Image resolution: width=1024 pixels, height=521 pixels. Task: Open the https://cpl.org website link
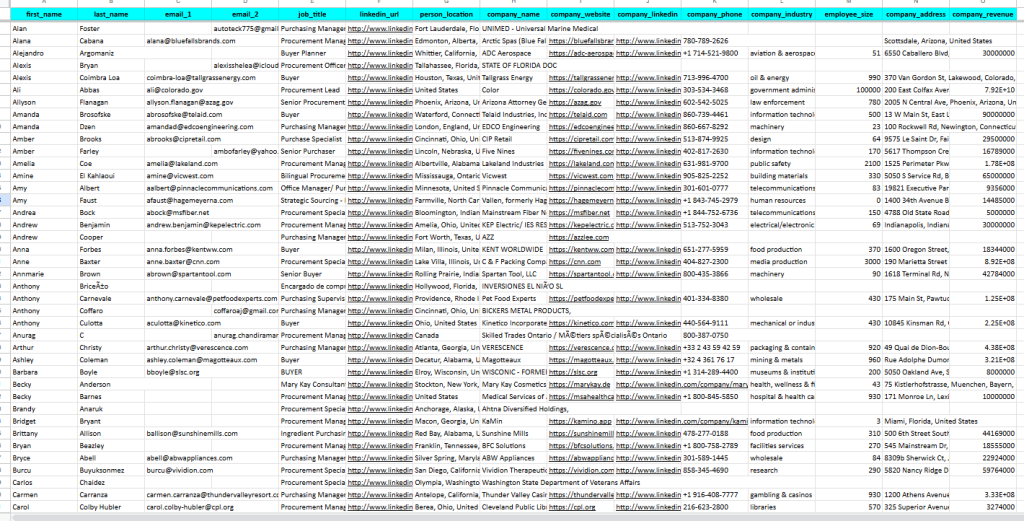point(572,507)
